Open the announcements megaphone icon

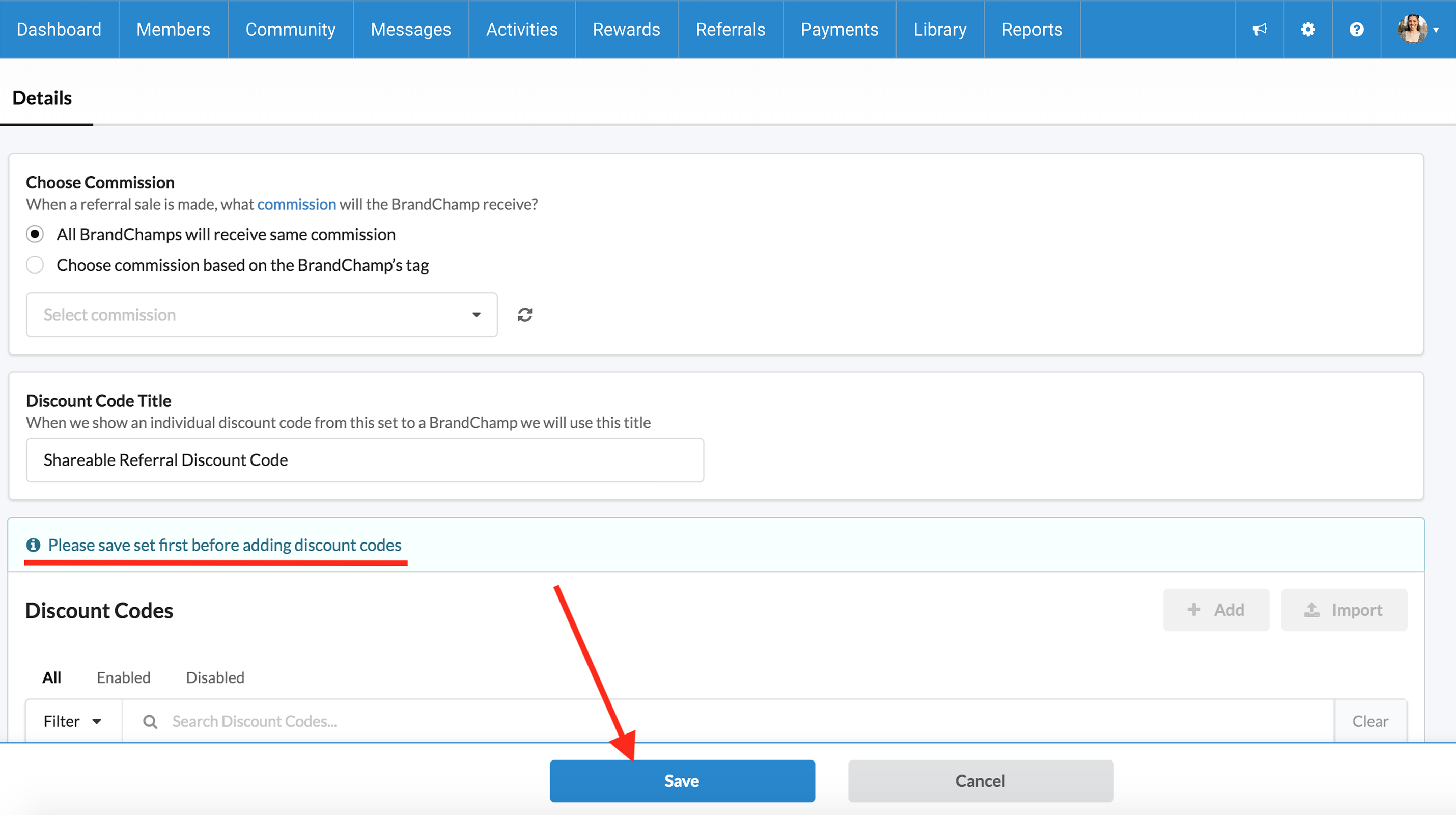[x=1259, y=30]
